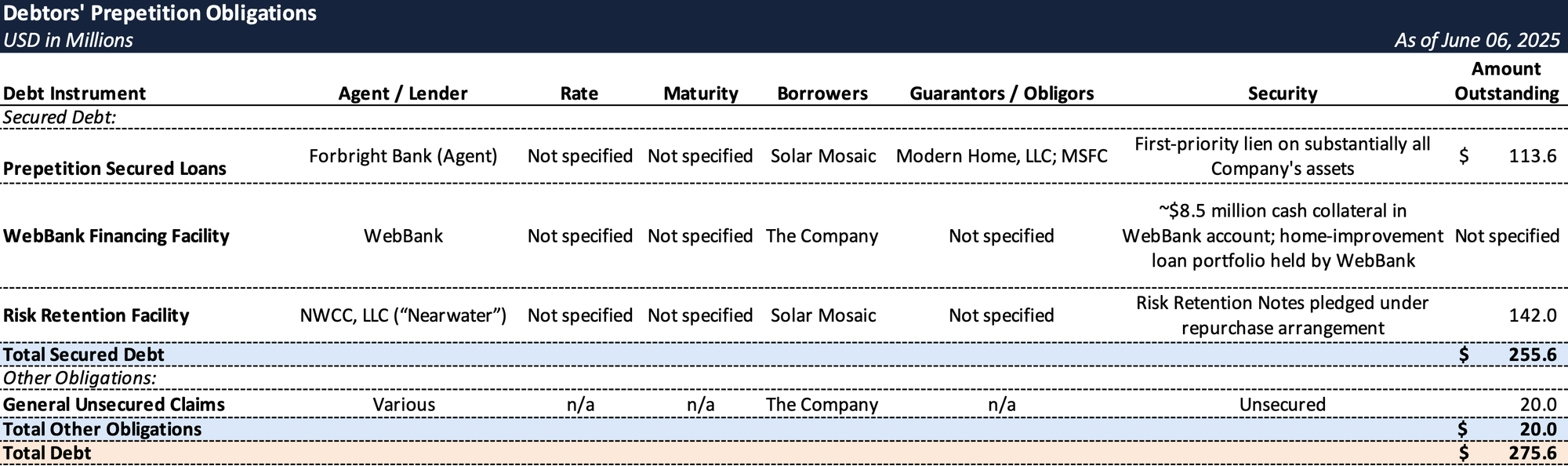This screenshot has height=466, width=1568.
Task: Select the Agent / Lender column header
Action: coord(403,93)
